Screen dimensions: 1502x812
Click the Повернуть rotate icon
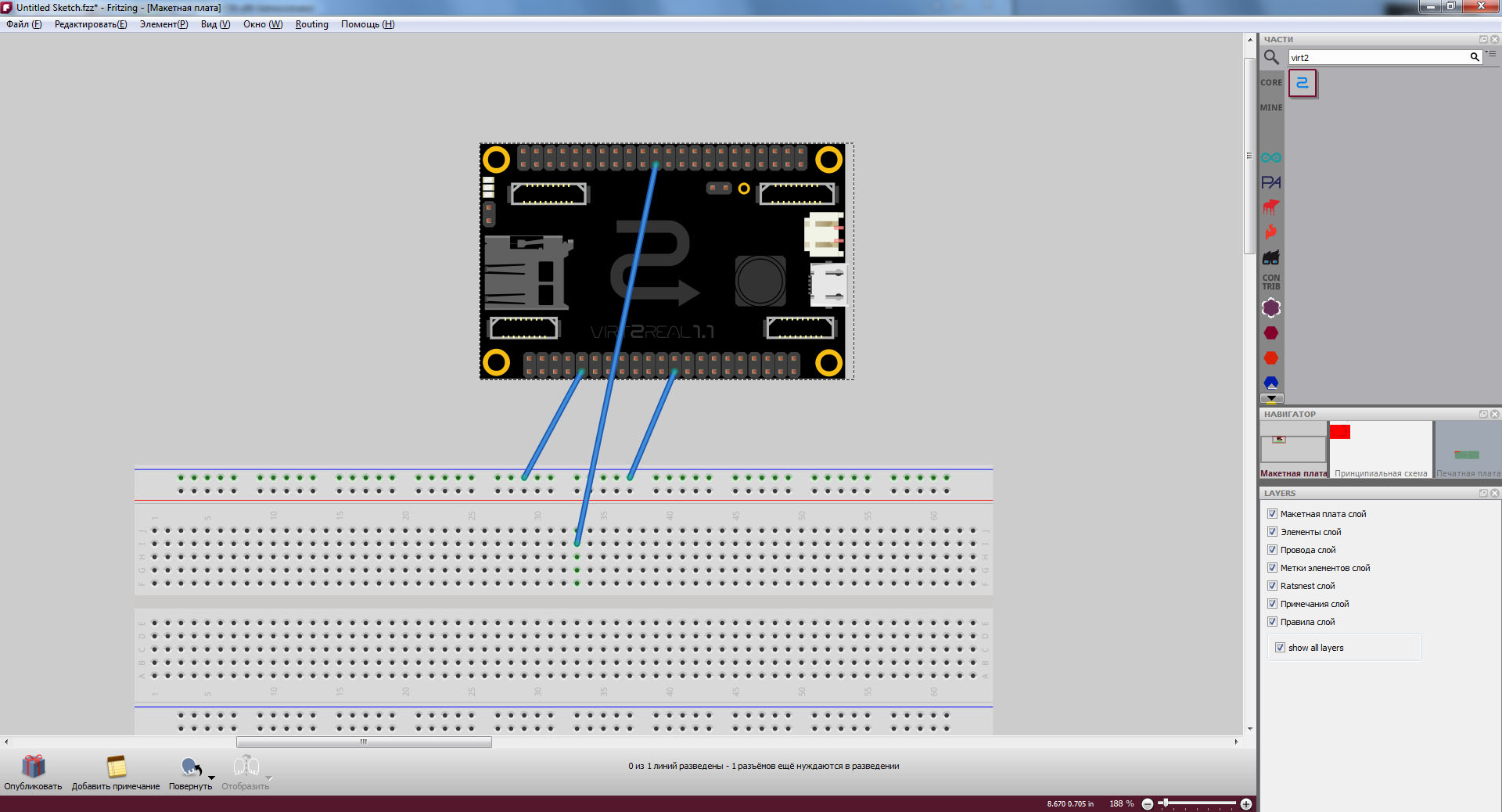[x=191, y=767]
